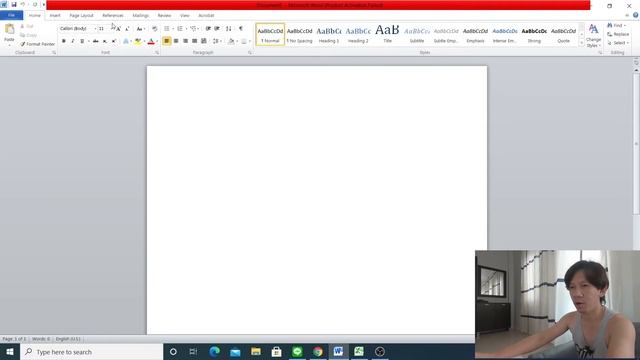Viewport: 640px width, 360px height.
Task: Toggle bold formatting
Action: (64, 41)
